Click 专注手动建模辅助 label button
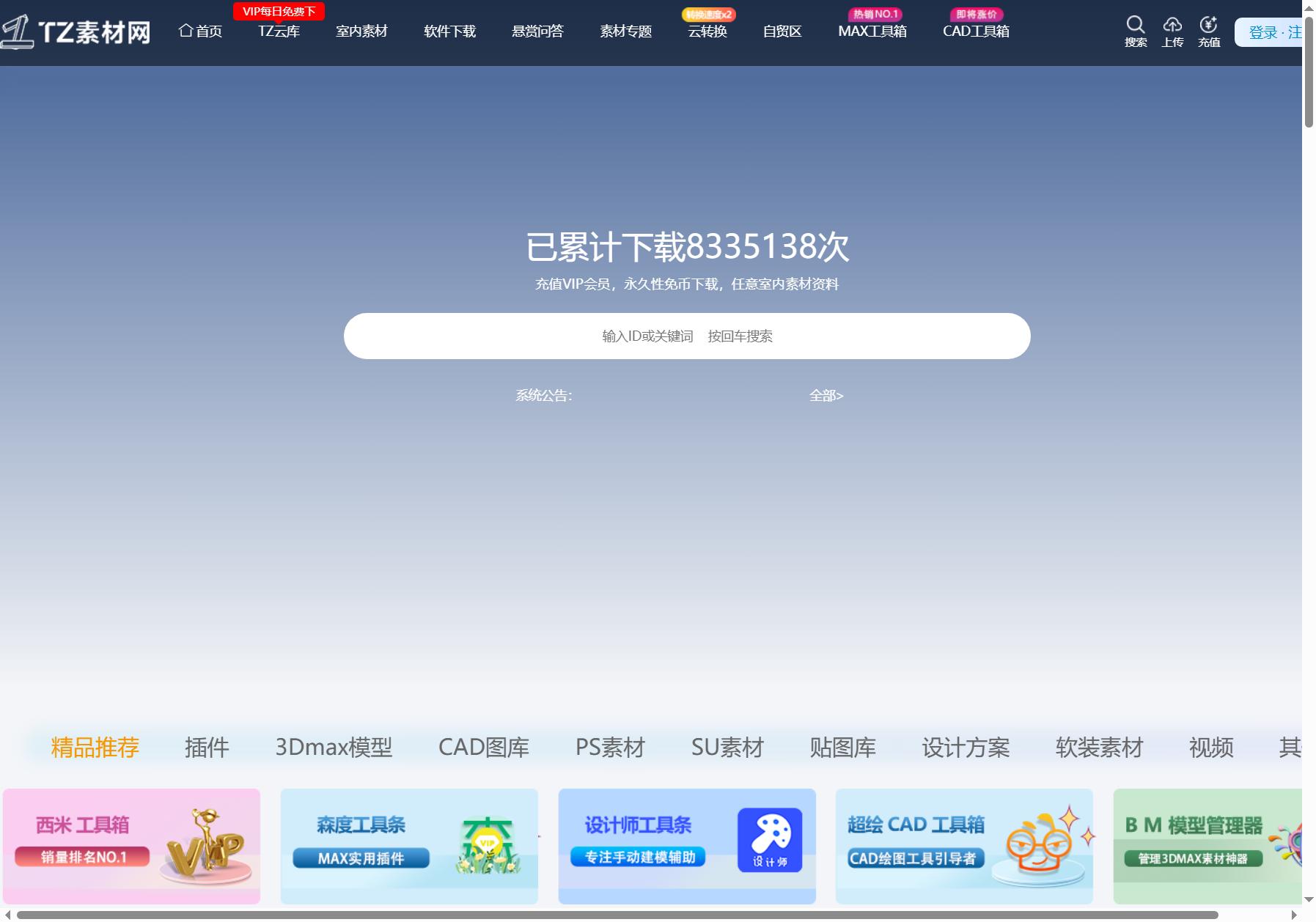The height and width of the screenshot is (922, 1316). [x=639, y=857]
